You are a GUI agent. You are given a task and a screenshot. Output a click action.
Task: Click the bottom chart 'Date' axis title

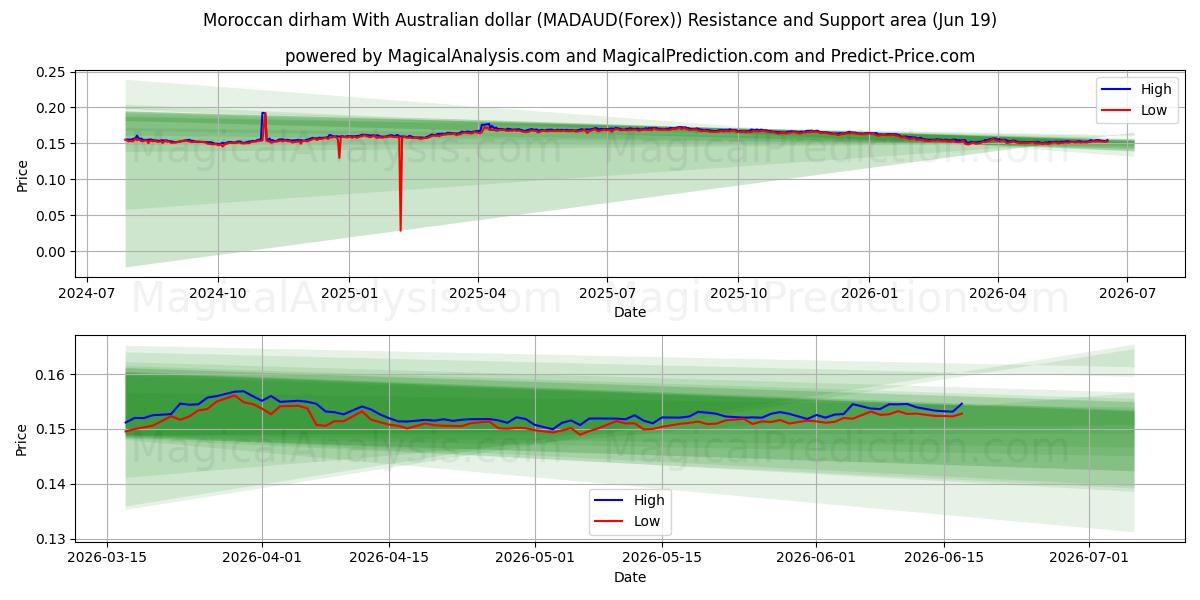click(x=630, y=577)
